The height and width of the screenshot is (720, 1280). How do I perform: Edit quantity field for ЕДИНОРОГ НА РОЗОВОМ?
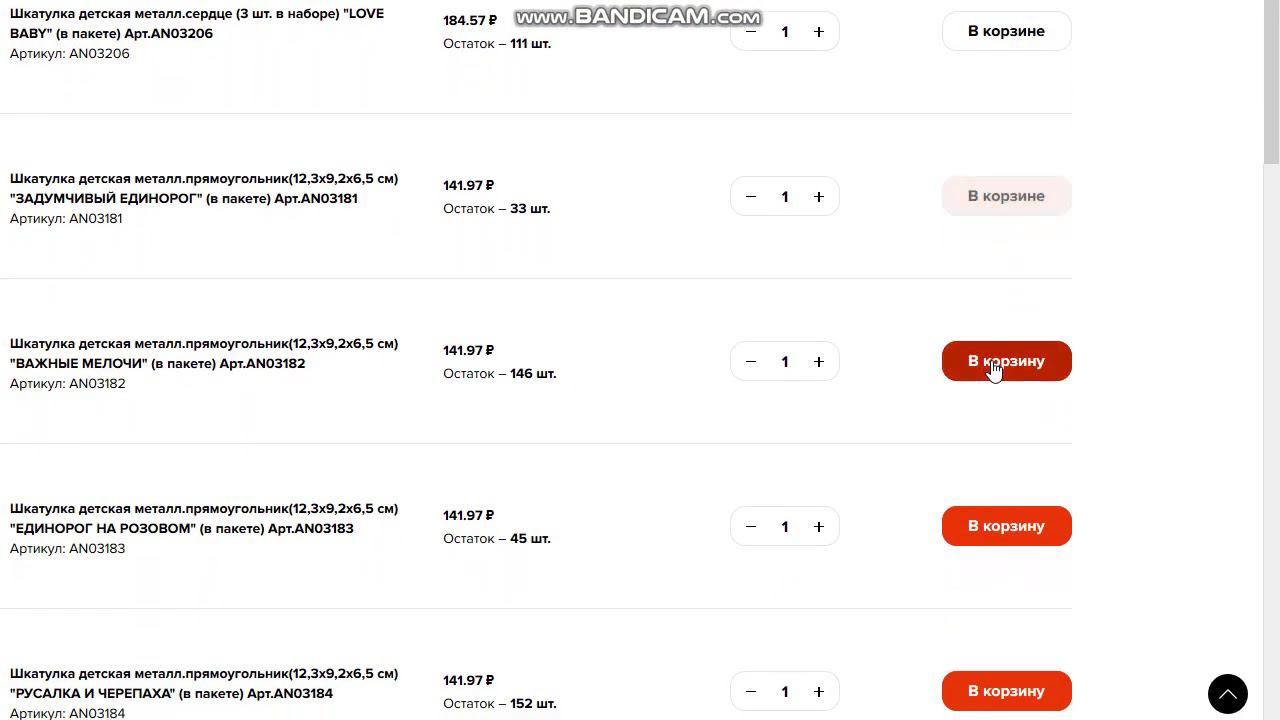click(785, 527)
